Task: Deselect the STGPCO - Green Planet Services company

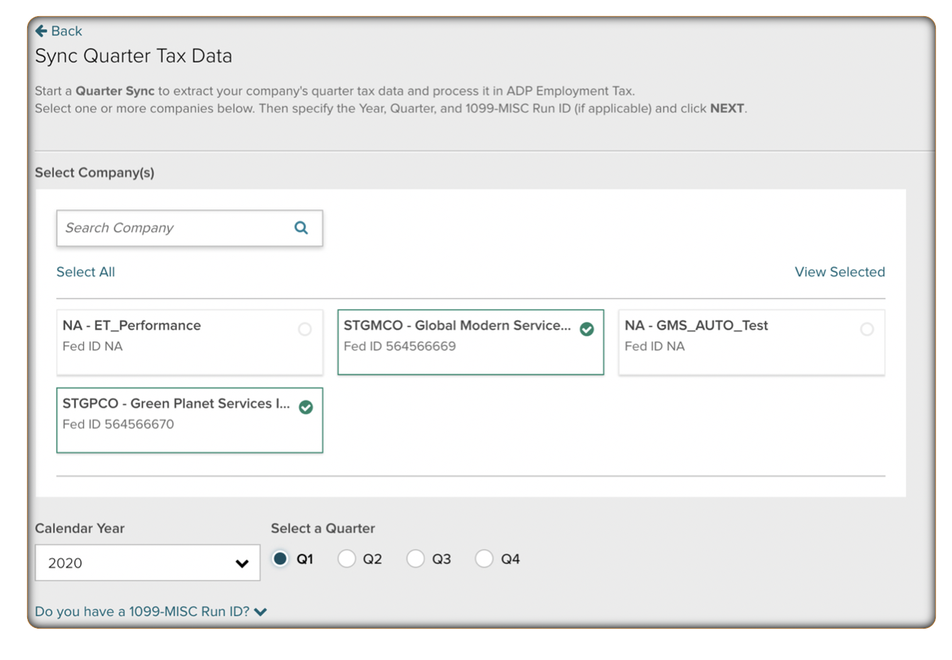Action: pos(189,420)
